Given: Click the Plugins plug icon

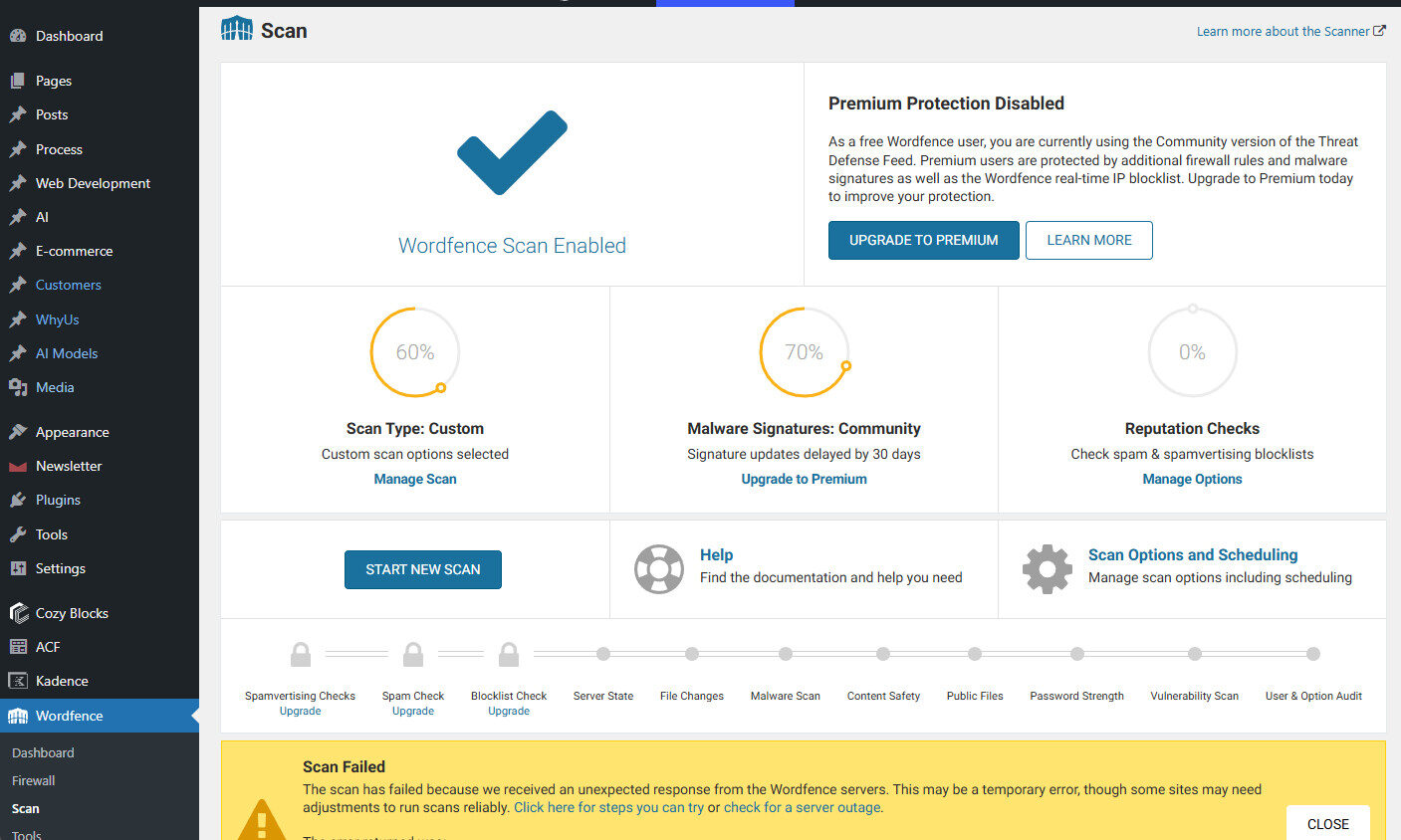Looking at the screenshot, I should point(18,500).
